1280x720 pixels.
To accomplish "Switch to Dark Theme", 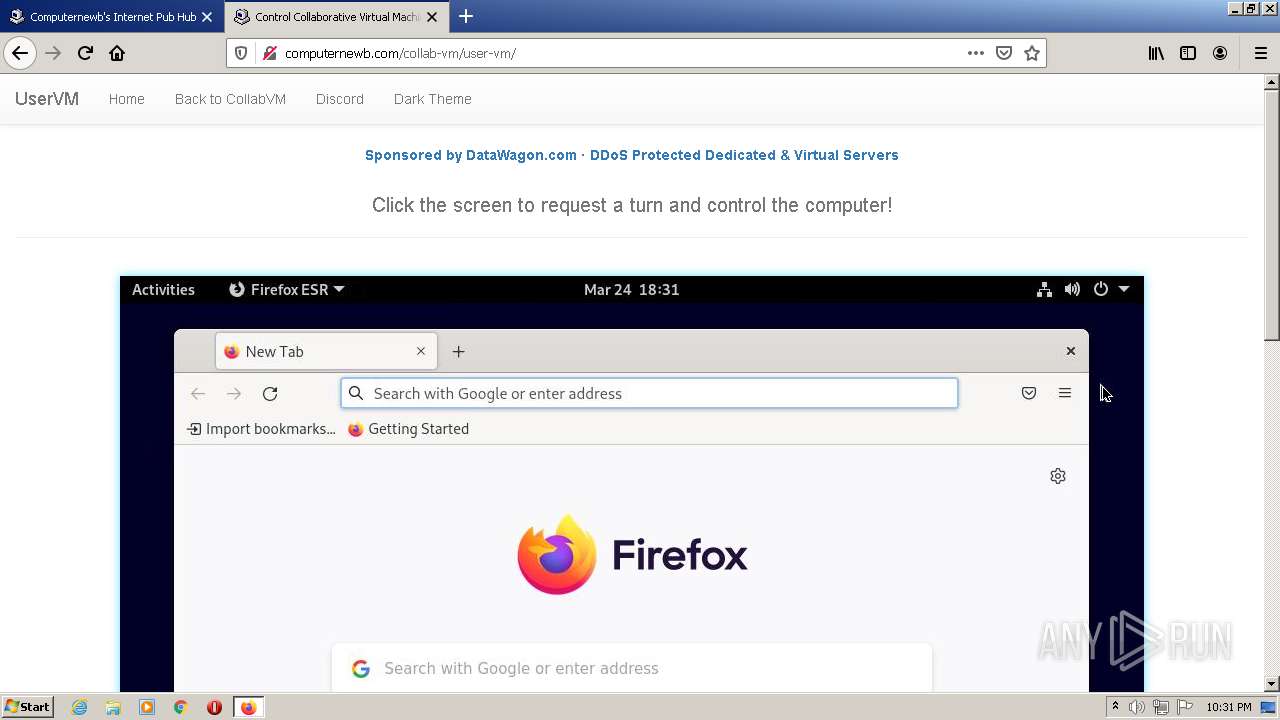I will pos(432,99).
